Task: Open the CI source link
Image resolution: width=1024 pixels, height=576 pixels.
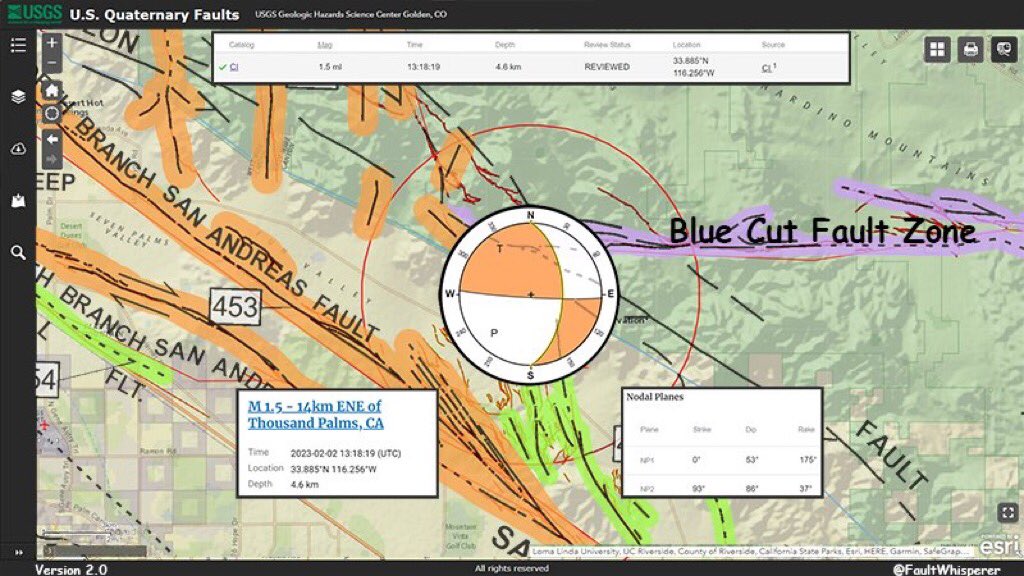Action: coord(767,67)
